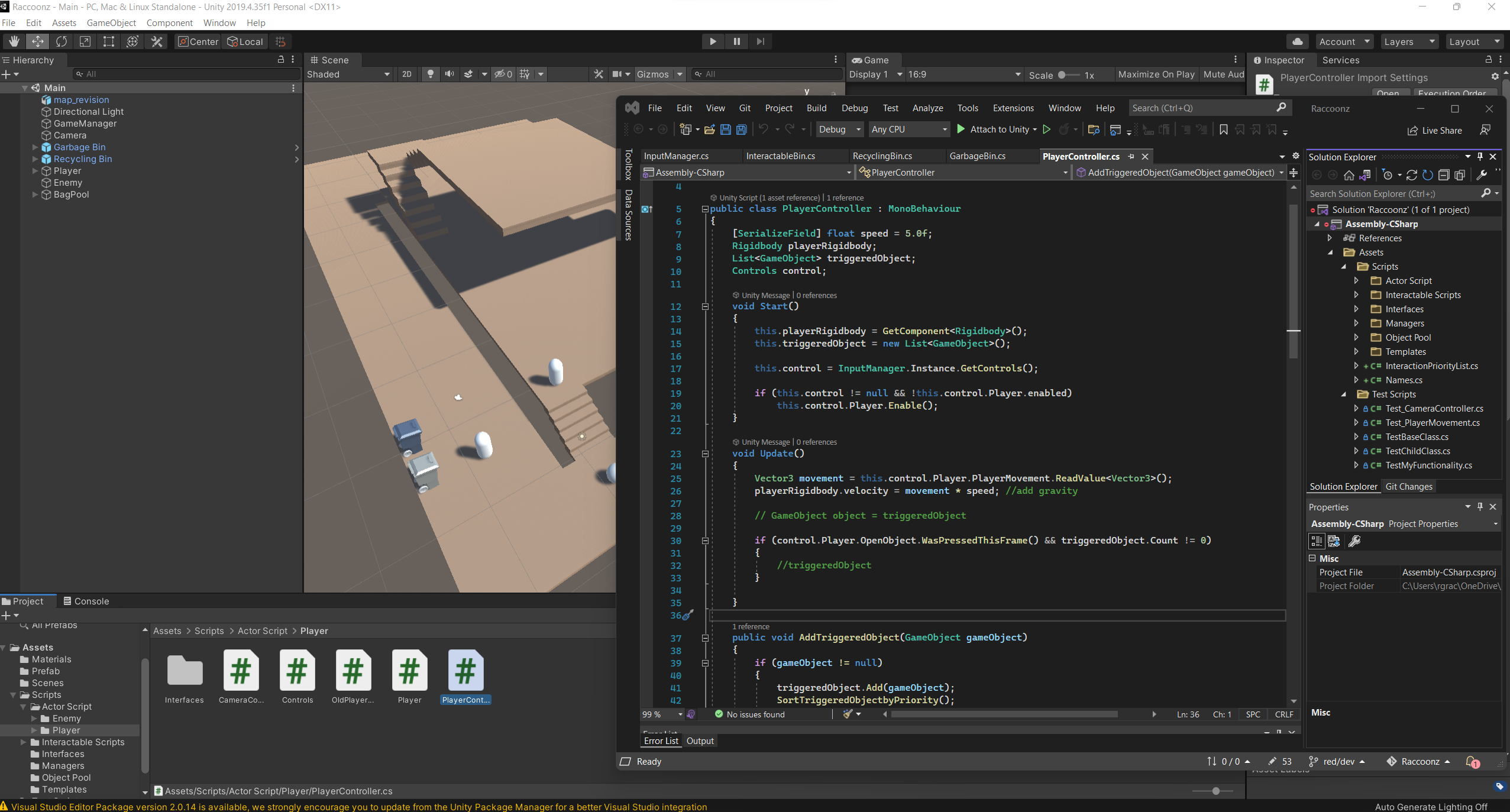Toggle Center pivot mode button

(x=198, y=41)
